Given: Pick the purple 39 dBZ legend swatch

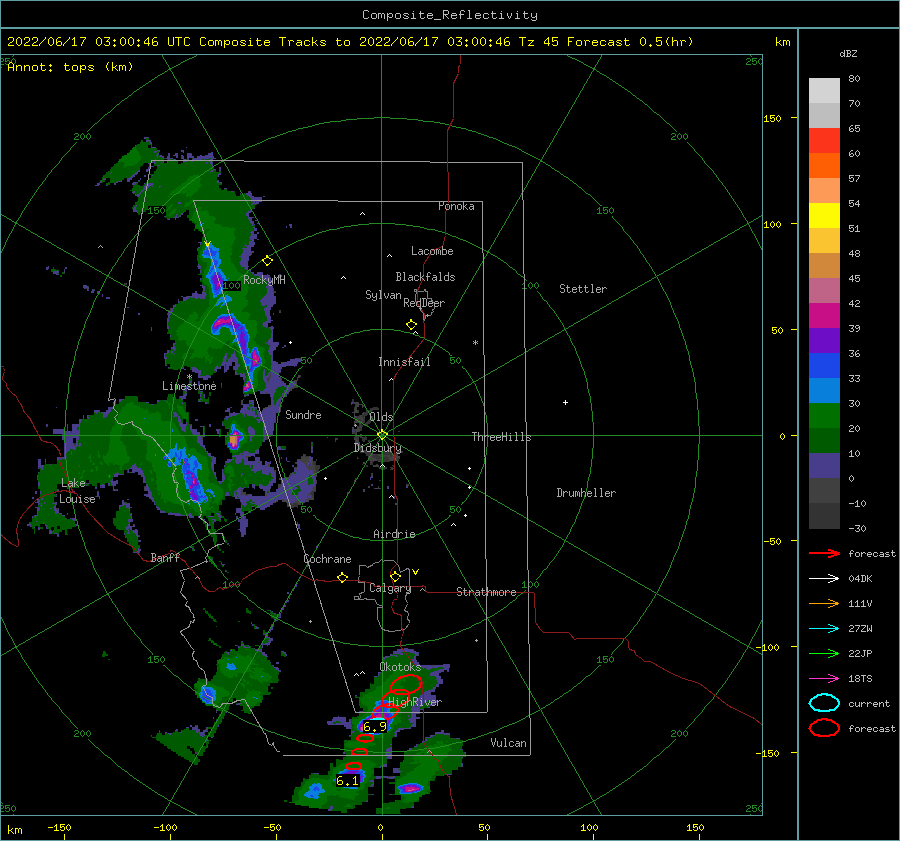Looking at the screenshot, I should [x=824, y=341].
